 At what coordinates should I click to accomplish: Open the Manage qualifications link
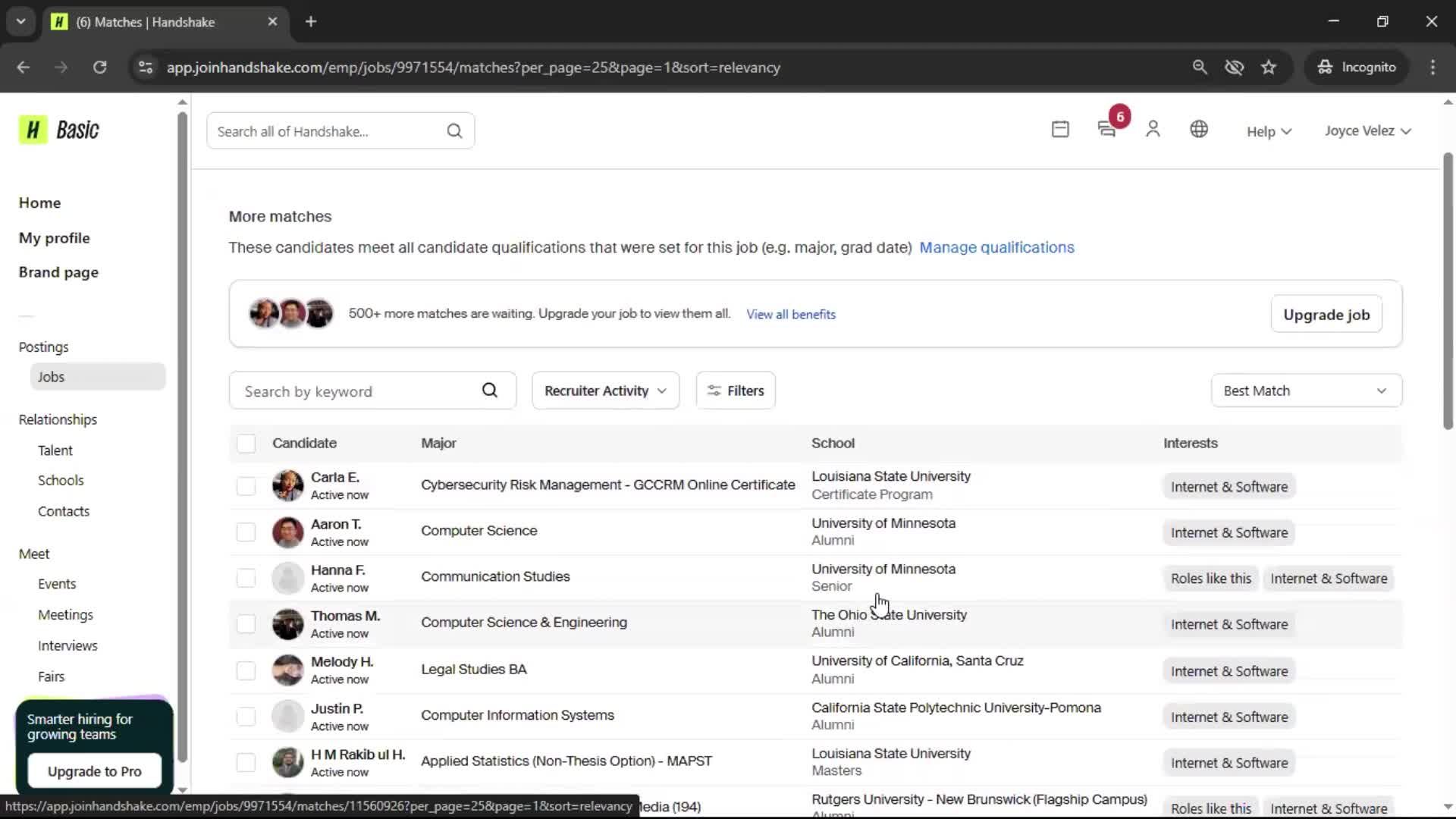(x=996, y=247)
